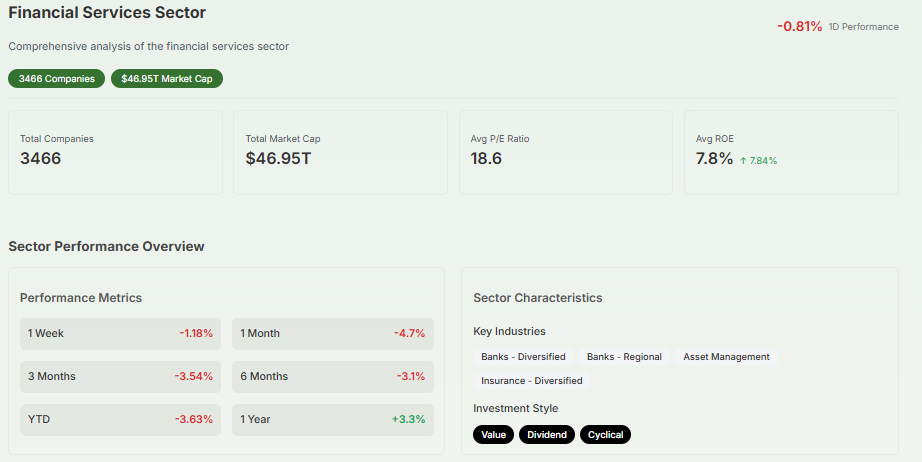The image size is (922, 462).
Task: Select the 6 Months performance row
Action: (332, 376)
